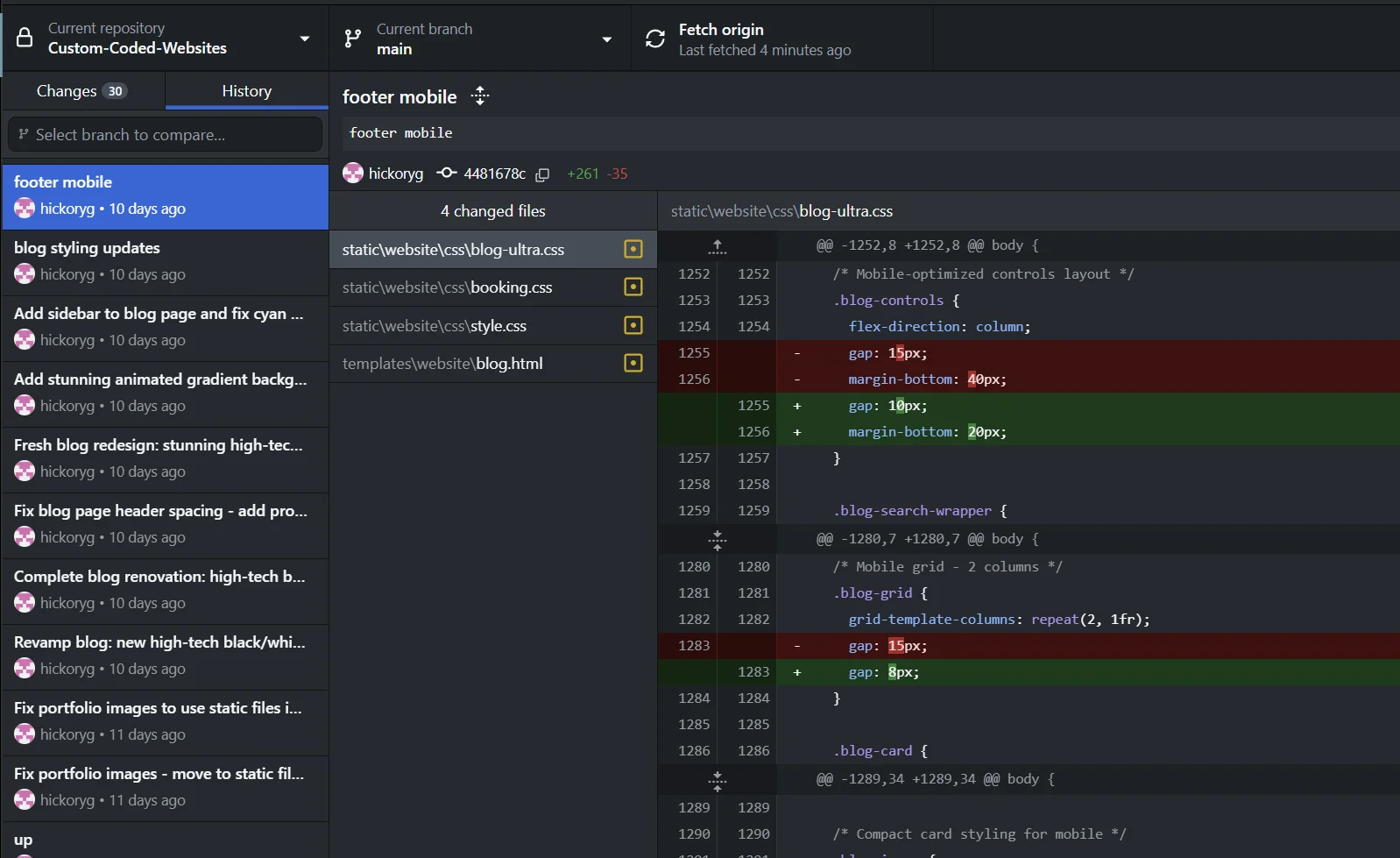Click the 'Select branch to compare' field

tap(165, 135)
